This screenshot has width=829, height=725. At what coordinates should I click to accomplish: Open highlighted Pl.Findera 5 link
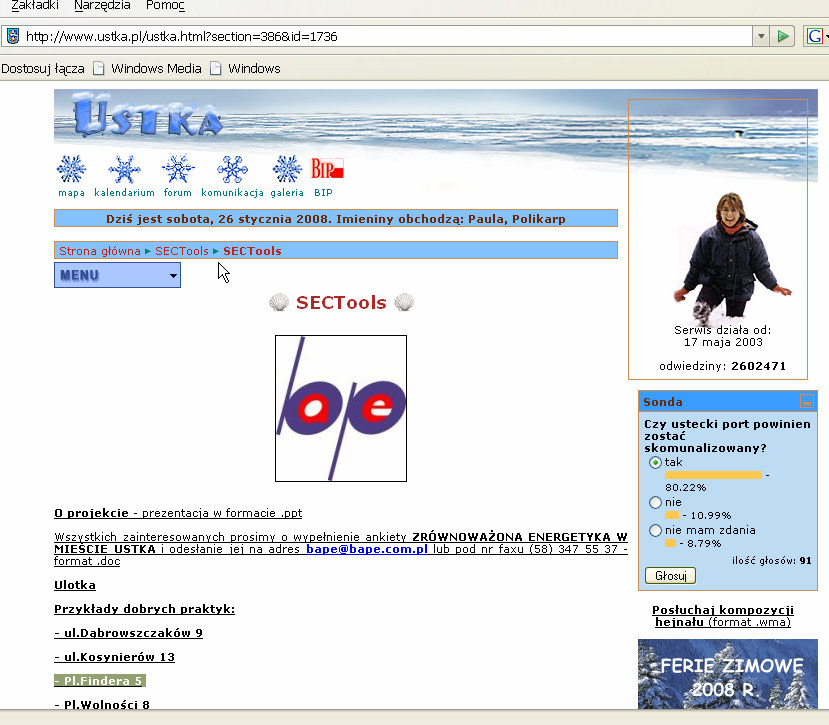coord(100,681)
